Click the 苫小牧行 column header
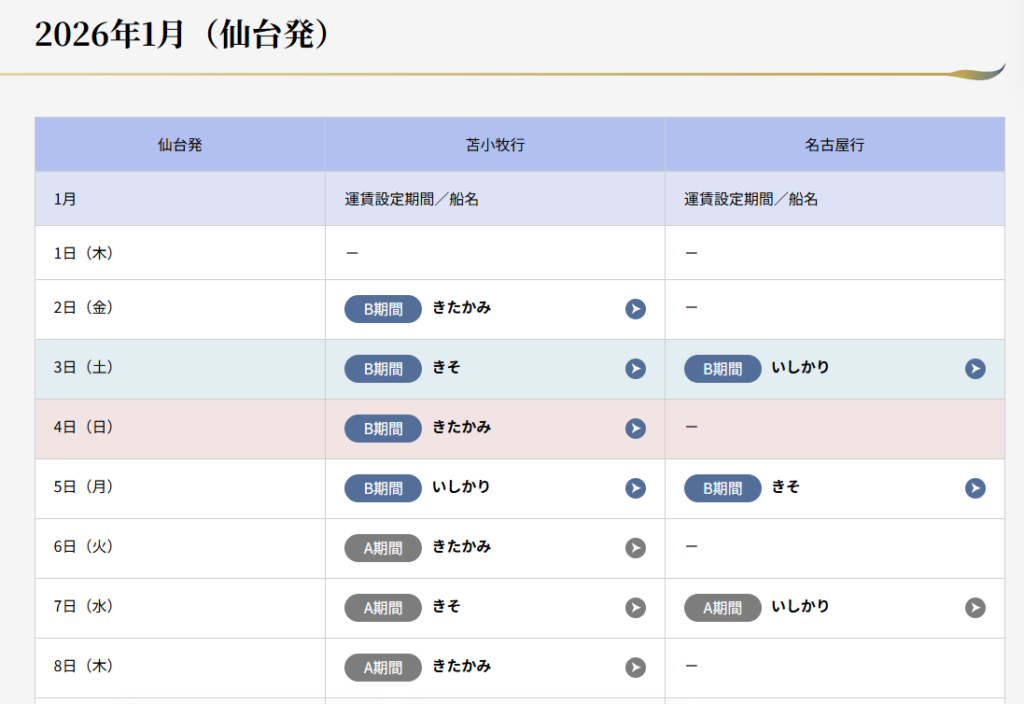The image size is (1024, 704). coord(495,145)
